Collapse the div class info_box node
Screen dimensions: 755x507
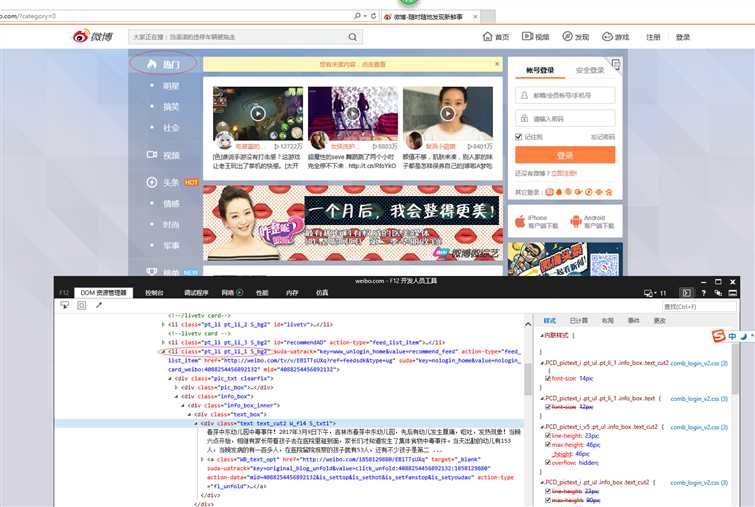point(176,396)
